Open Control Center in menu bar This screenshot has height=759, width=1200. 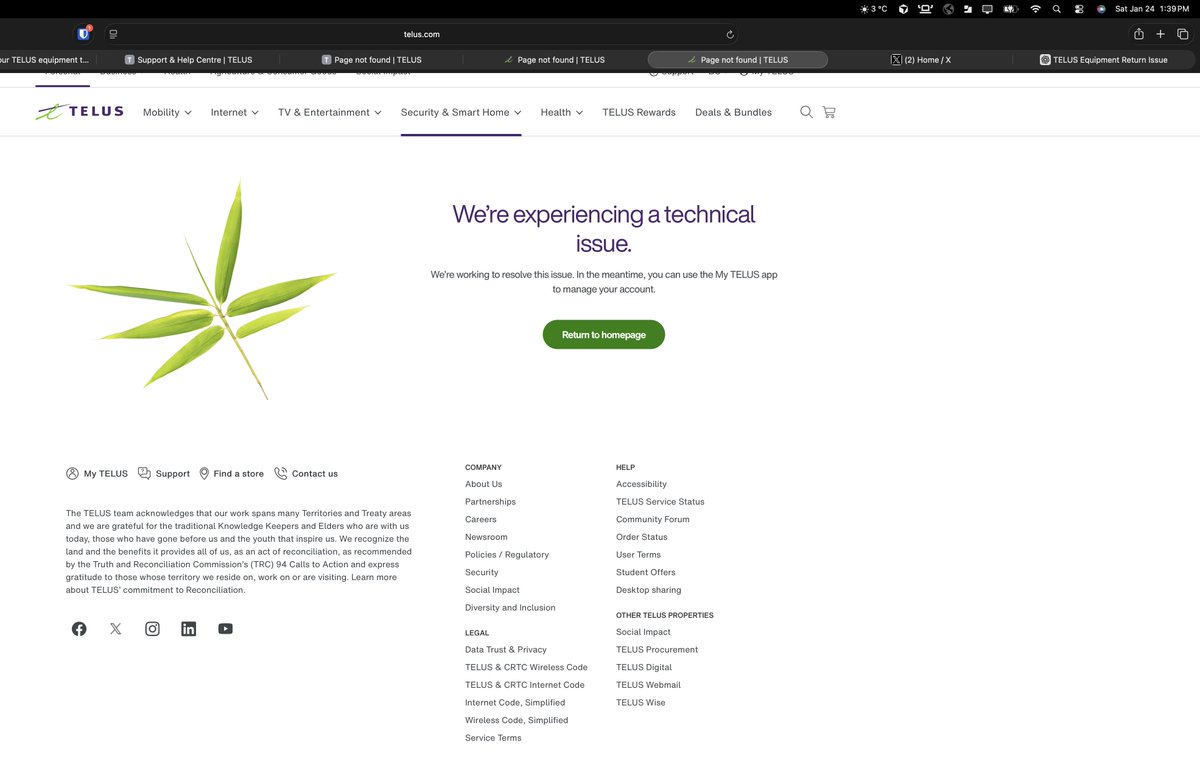point(1079,9)
